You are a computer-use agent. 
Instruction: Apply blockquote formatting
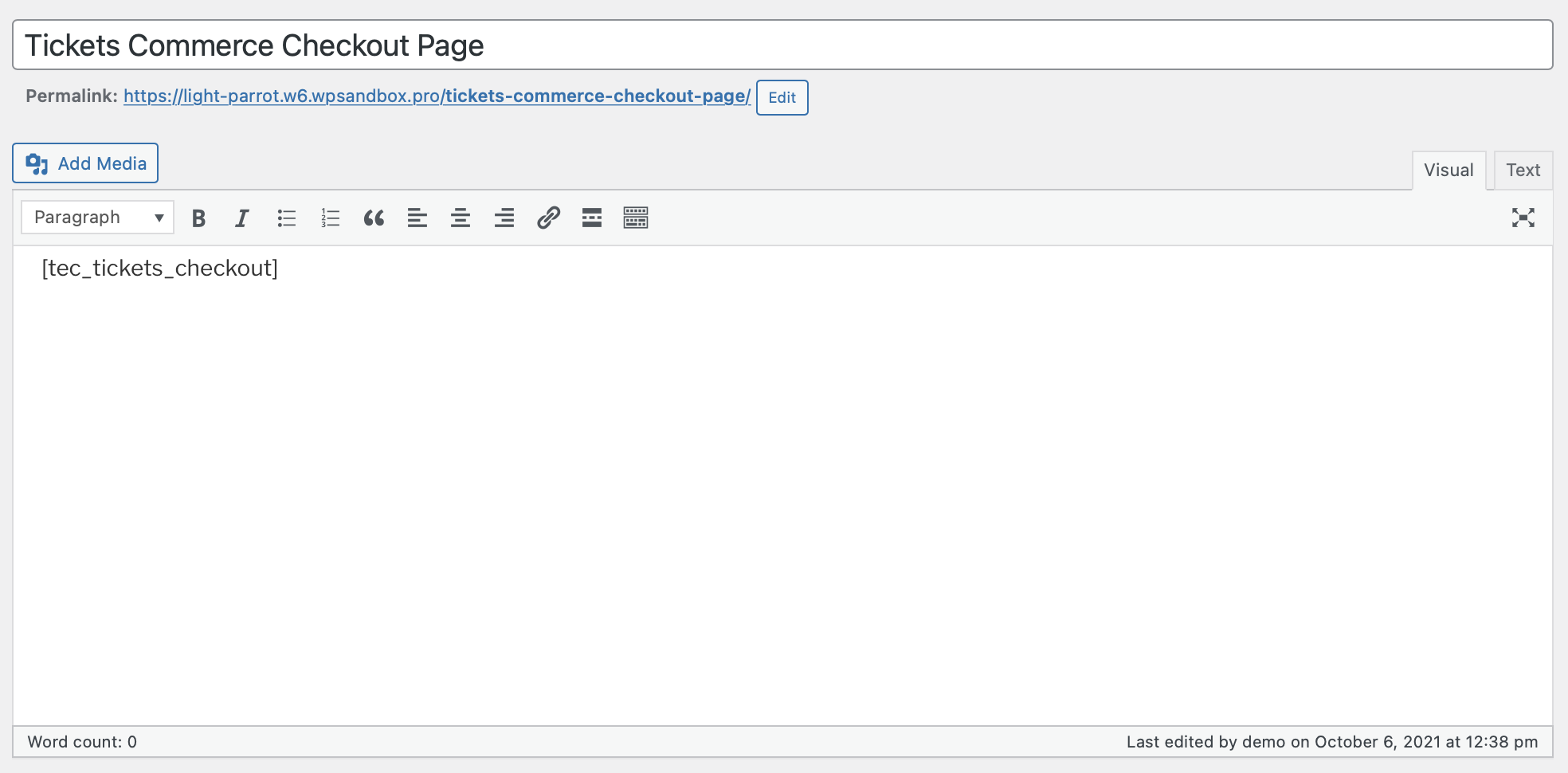(x=374, y=218)
